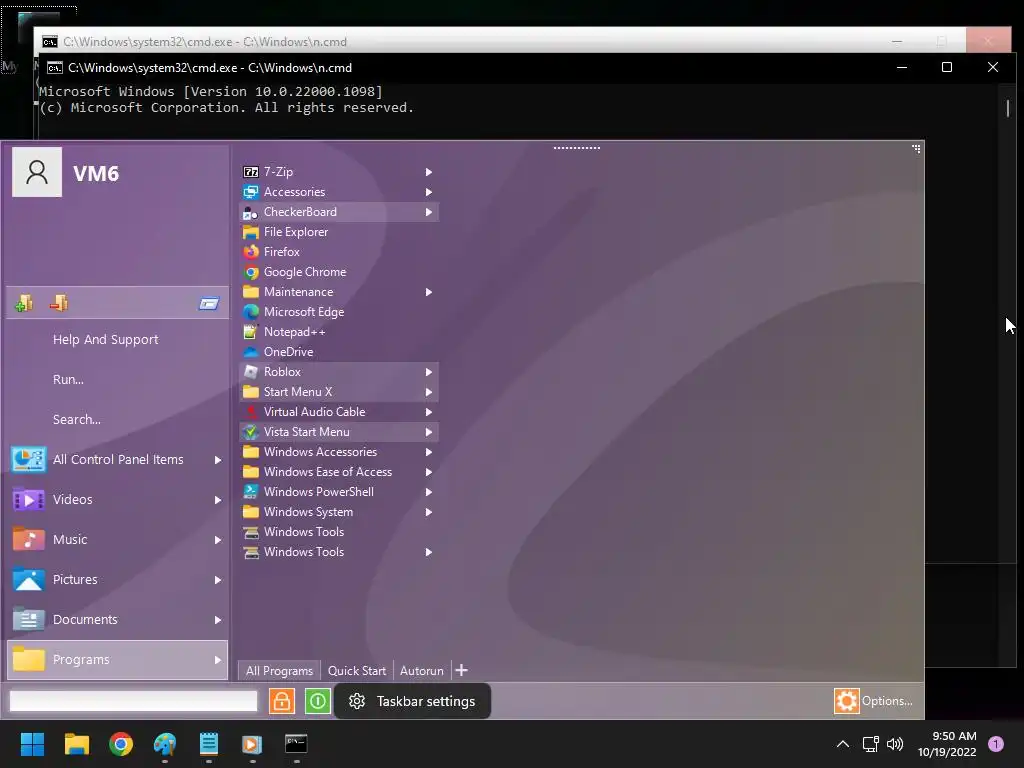This screenshot has height=768, width=1024.
Task: Click the orange lock button
Action: point(282,701)
